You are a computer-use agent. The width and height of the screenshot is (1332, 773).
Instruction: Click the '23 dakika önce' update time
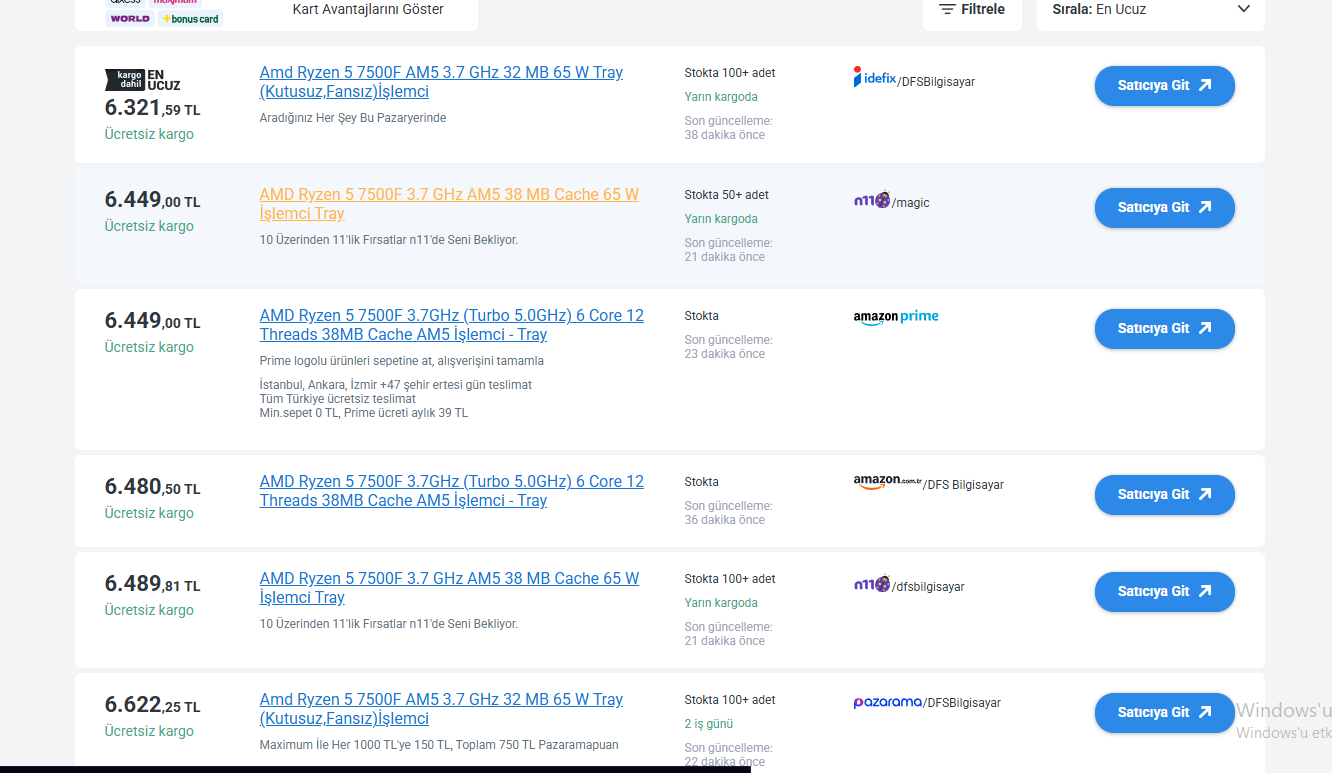point(725,354)
